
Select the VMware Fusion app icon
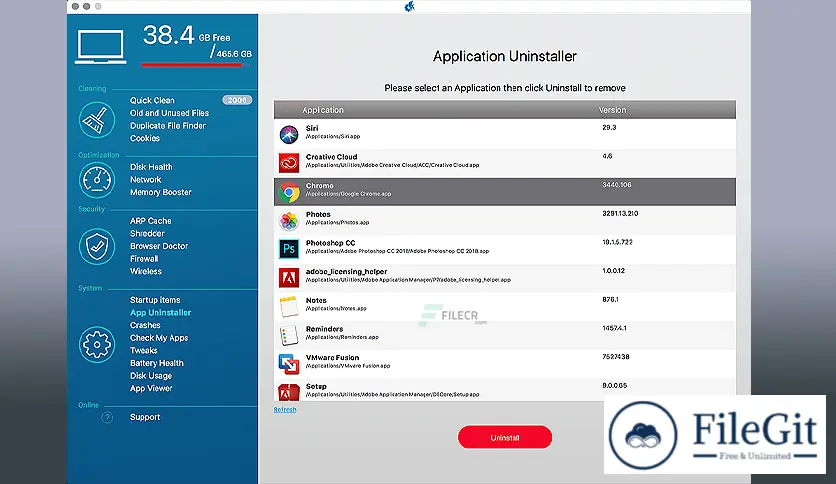pyautogui.click(x=289, y=364)
